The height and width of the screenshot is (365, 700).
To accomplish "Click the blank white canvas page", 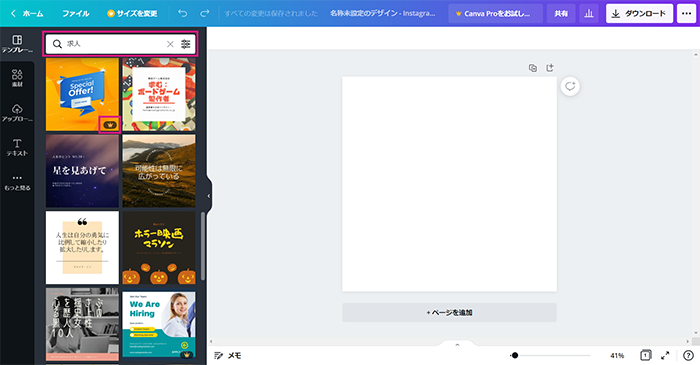I will [450, 184].
